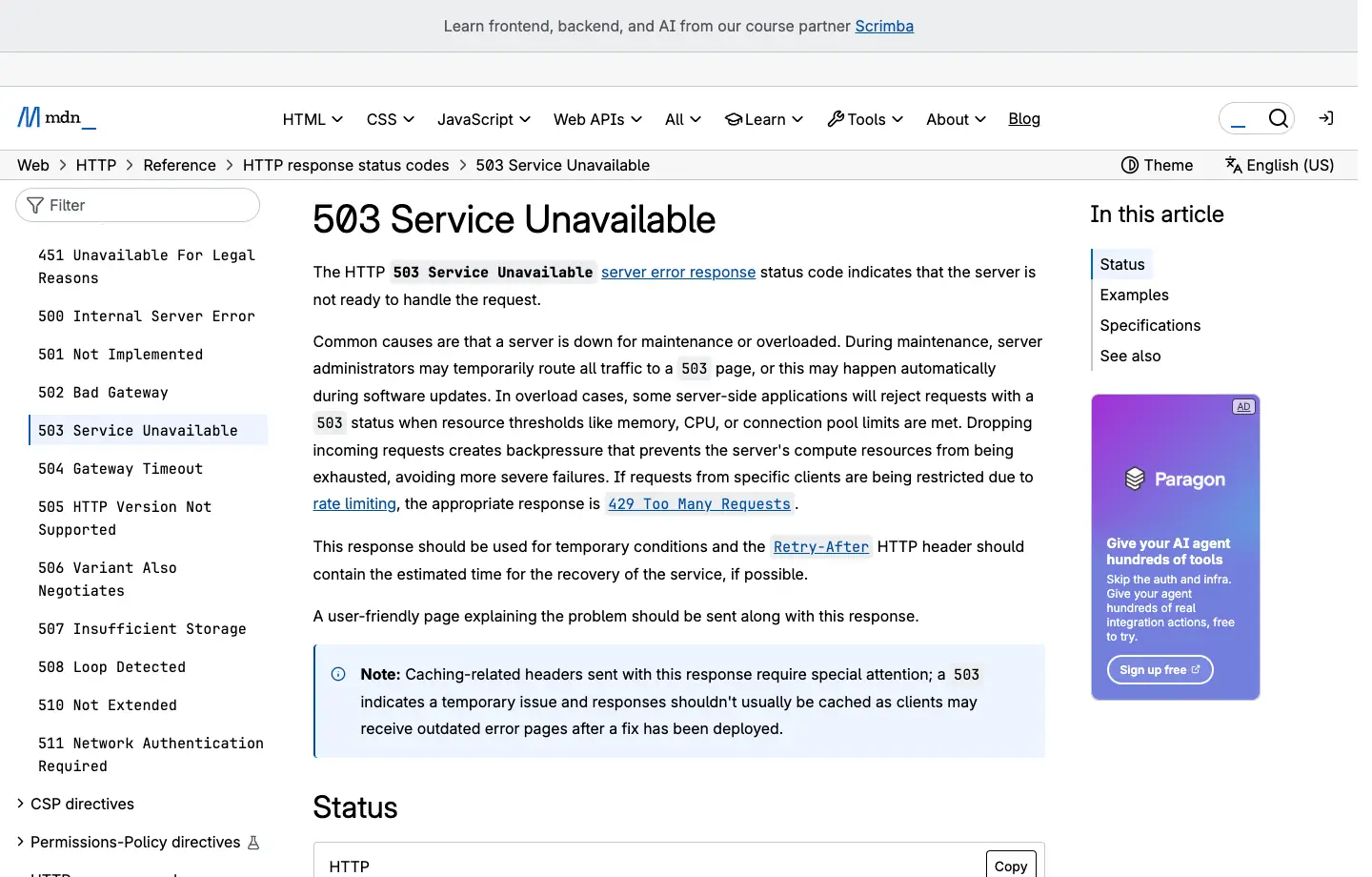This screenshot has height=877, width=1372.
Task: Expand the Web APIs dropdown menu
Action: (x=597, y=119)
